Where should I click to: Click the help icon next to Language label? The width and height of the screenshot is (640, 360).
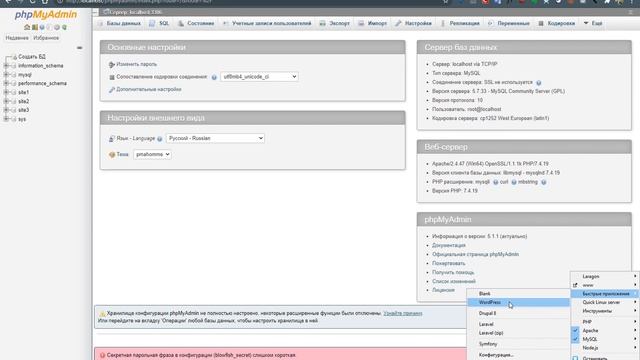click(160, 139)
